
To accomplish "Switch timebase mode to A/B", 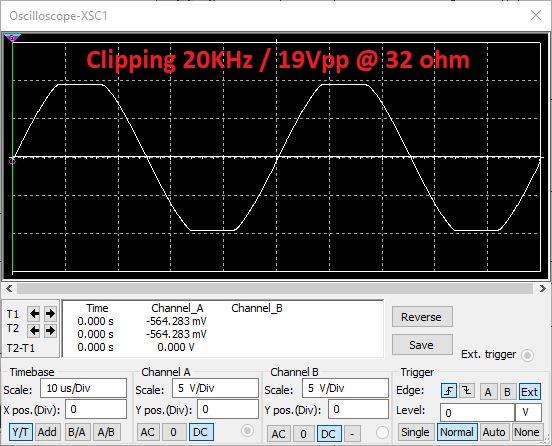I will pyautogui.click(x=107, y=432).
